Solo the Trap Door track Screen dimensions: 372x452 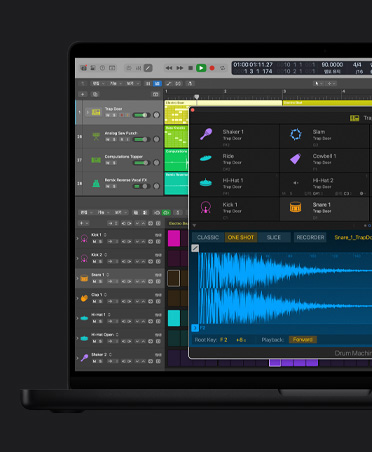(x=114, y=115)
